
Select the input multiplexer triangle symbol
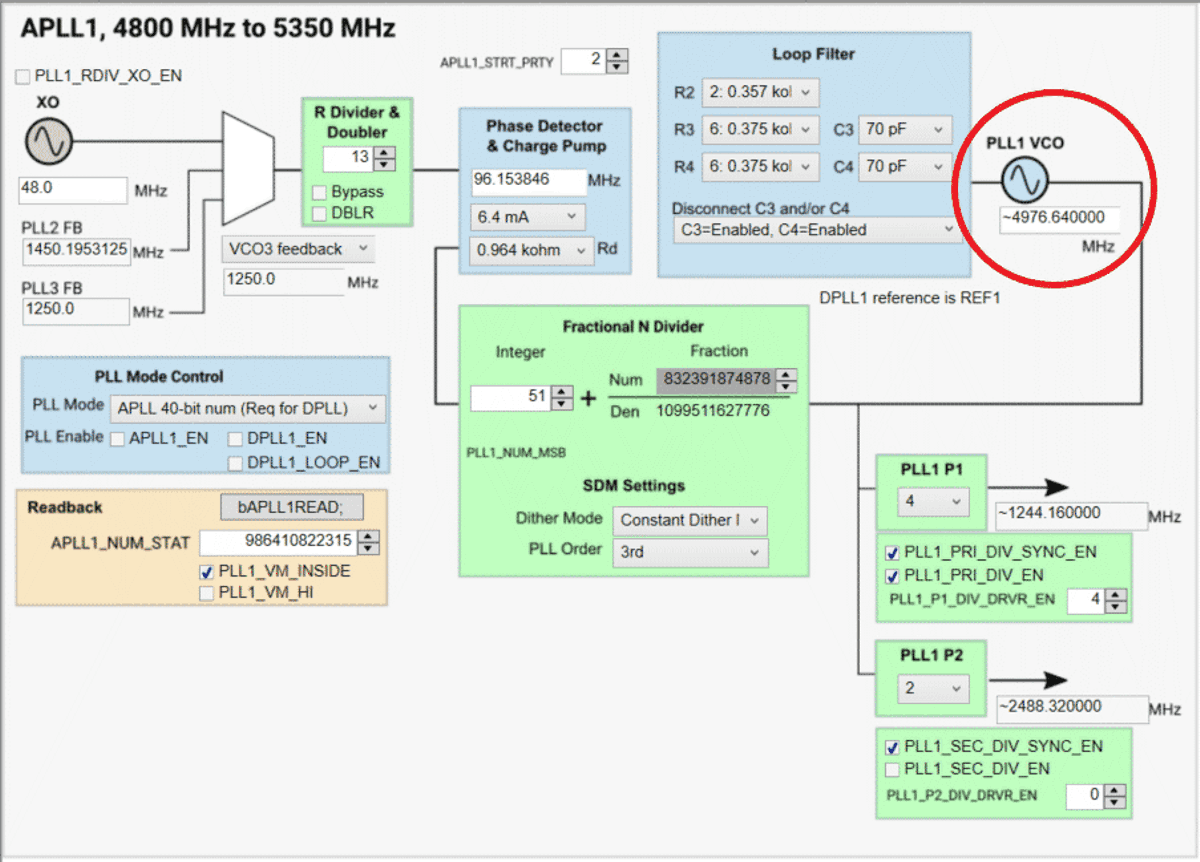(x=248, y=170)
